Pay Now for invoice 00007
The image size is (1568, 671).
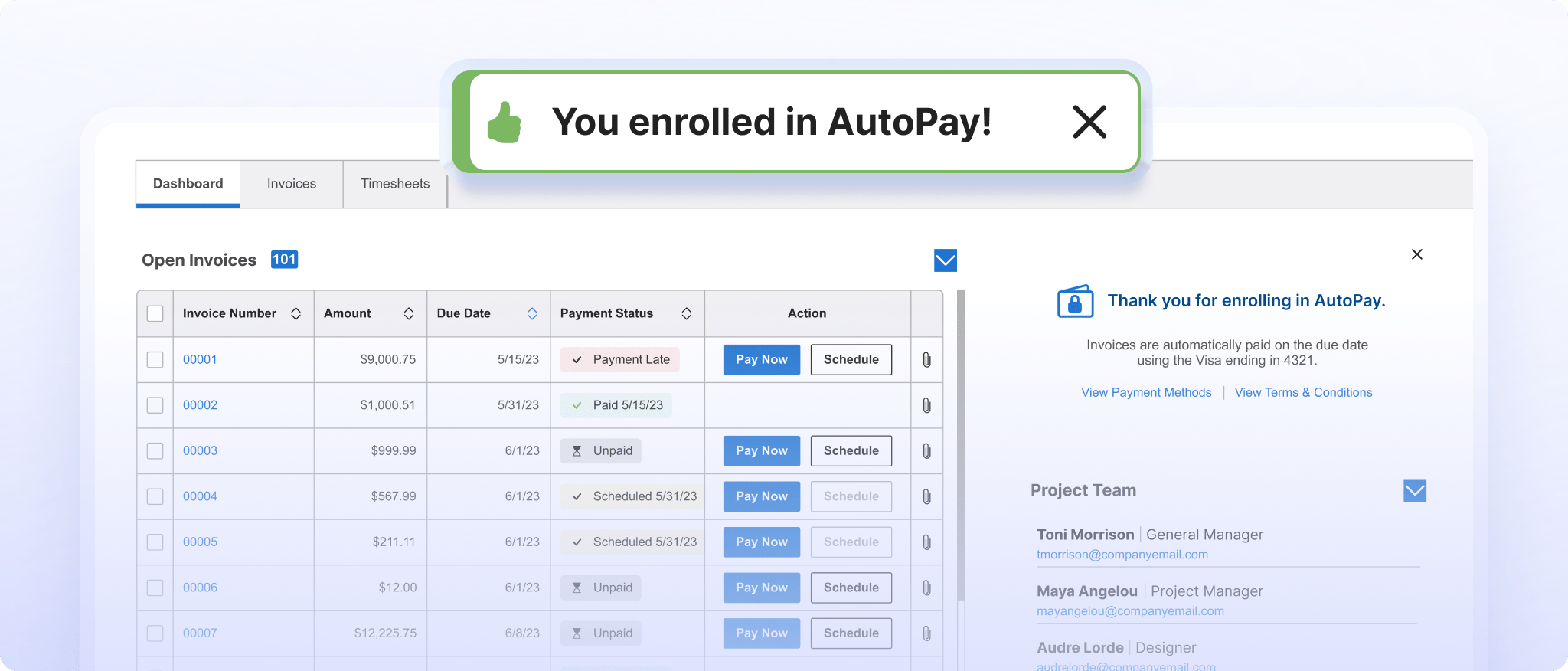(x=762, y=633)
